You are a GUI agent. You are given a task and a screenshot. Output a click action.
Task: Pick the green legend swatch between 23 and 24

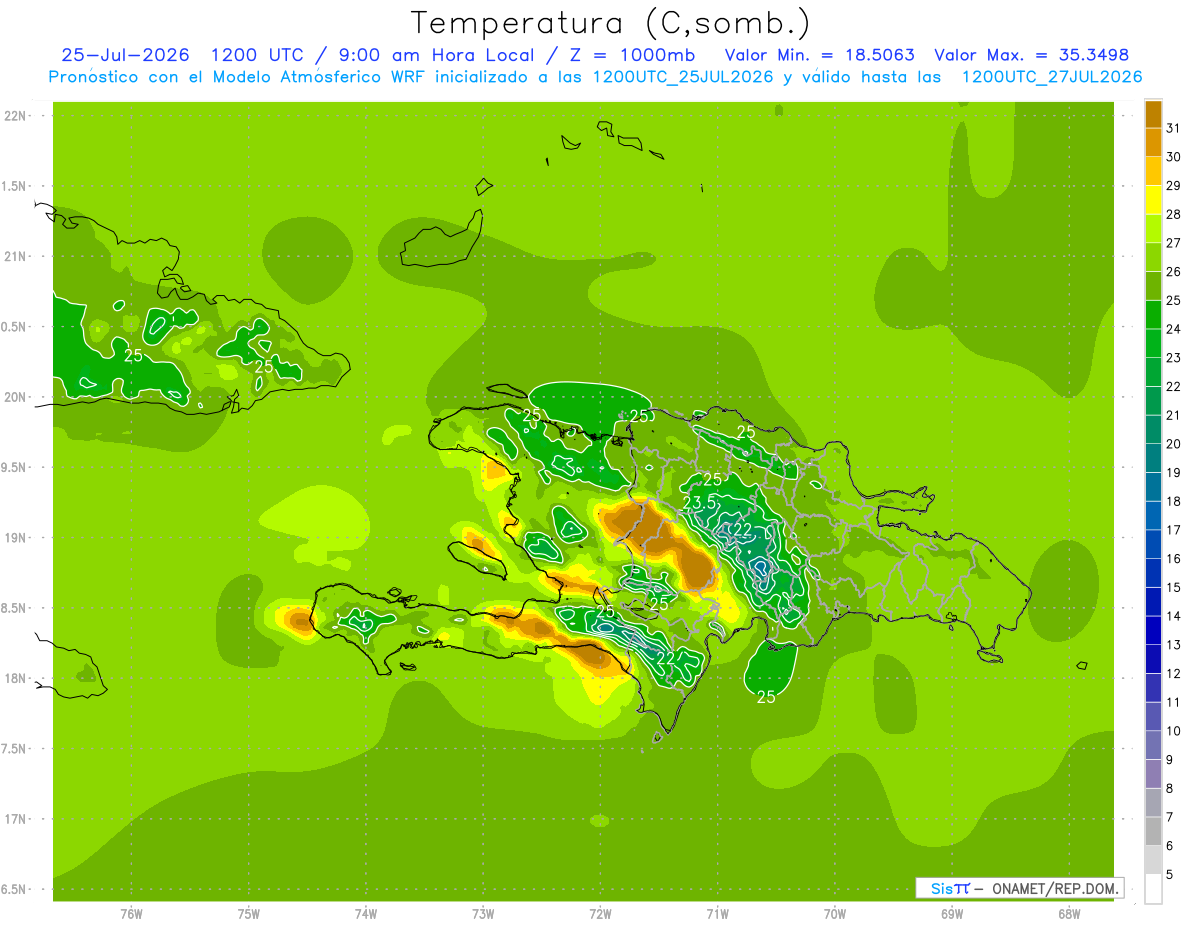[1153, 344]
